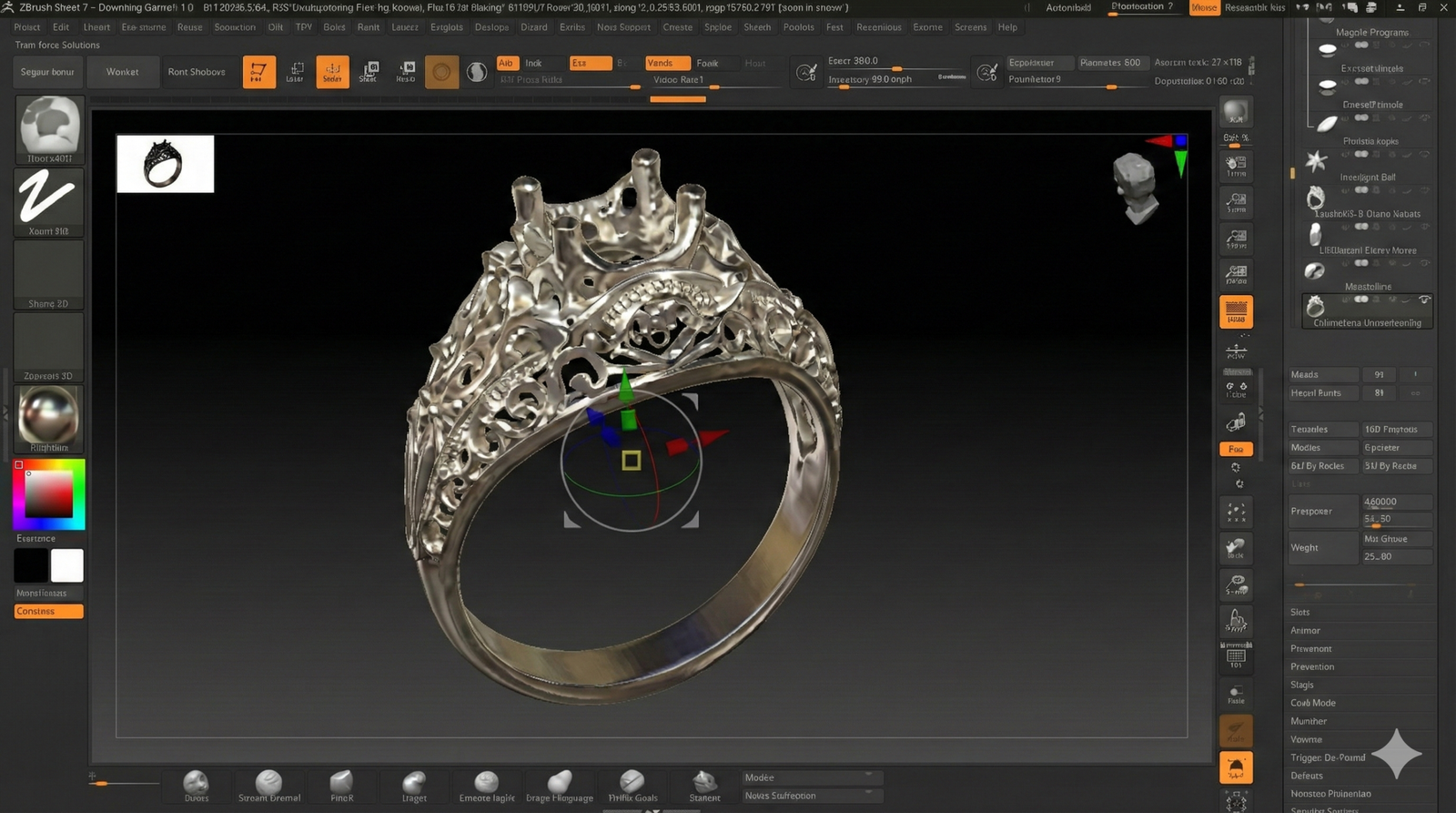Expand the Coab Mode section
This screenshot has width=1456, height=813.
point(1312,703)
